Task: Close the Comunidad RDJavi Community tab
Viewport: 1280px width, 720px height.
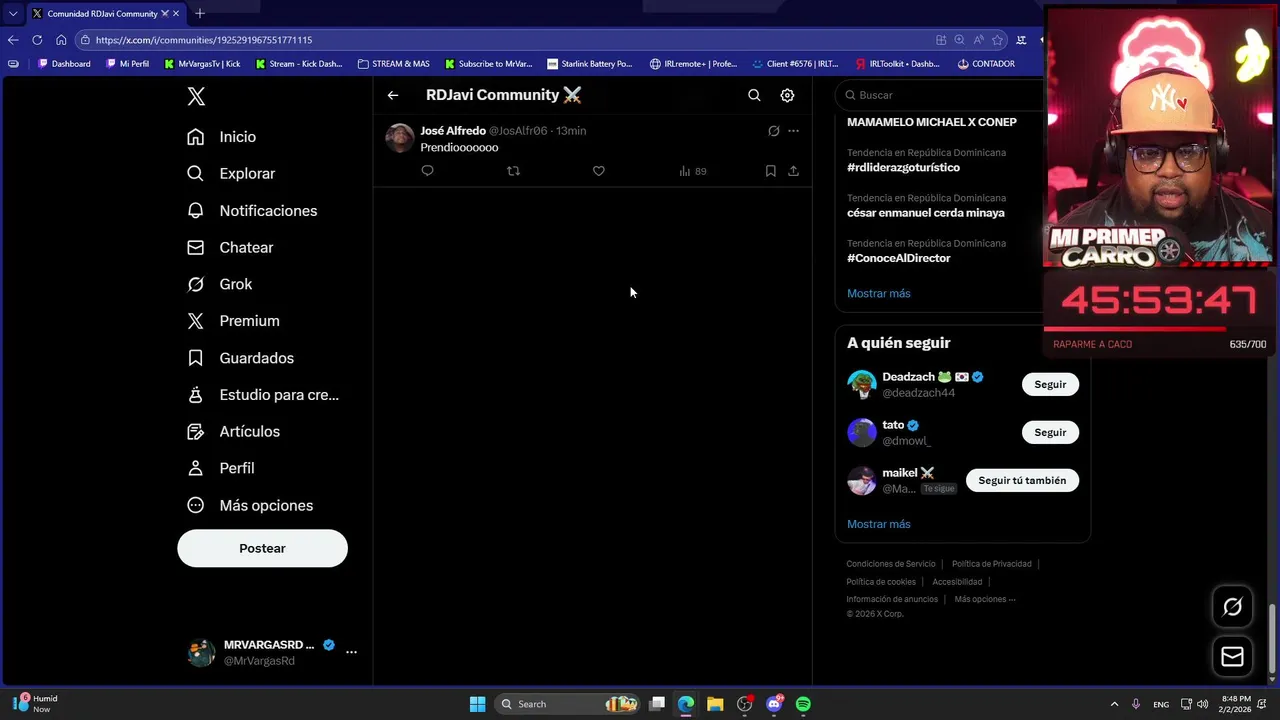Action: 178,14
